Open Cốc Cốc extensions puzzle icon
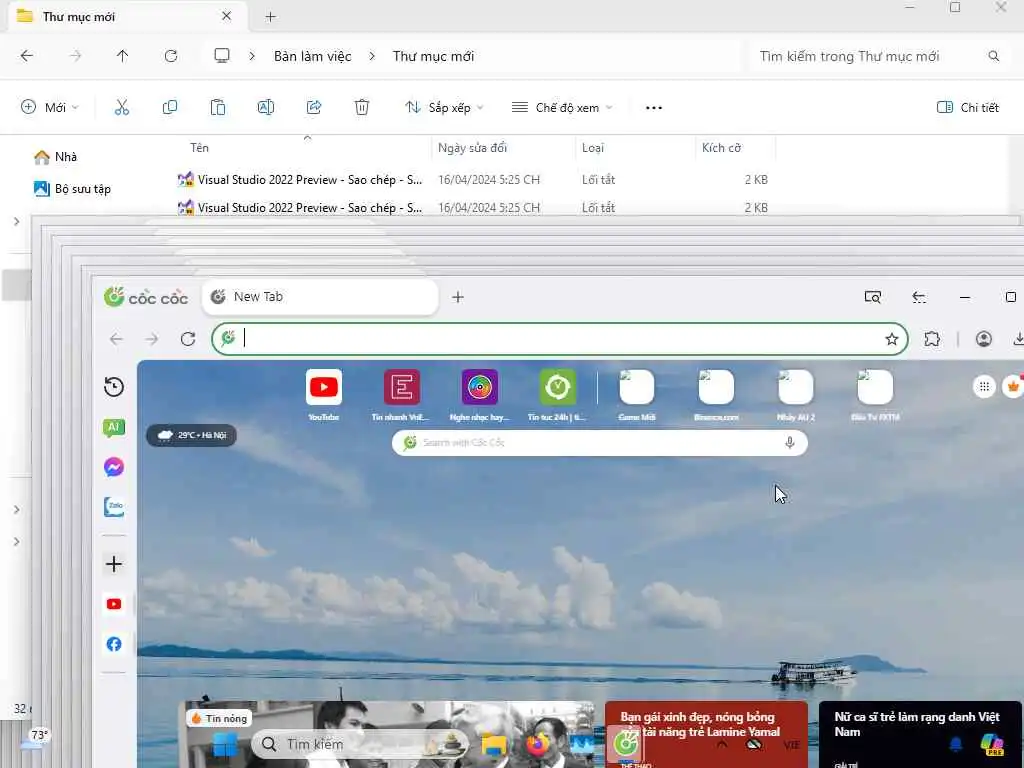This screenshot has width=1024, height=768. coord(932,339)
